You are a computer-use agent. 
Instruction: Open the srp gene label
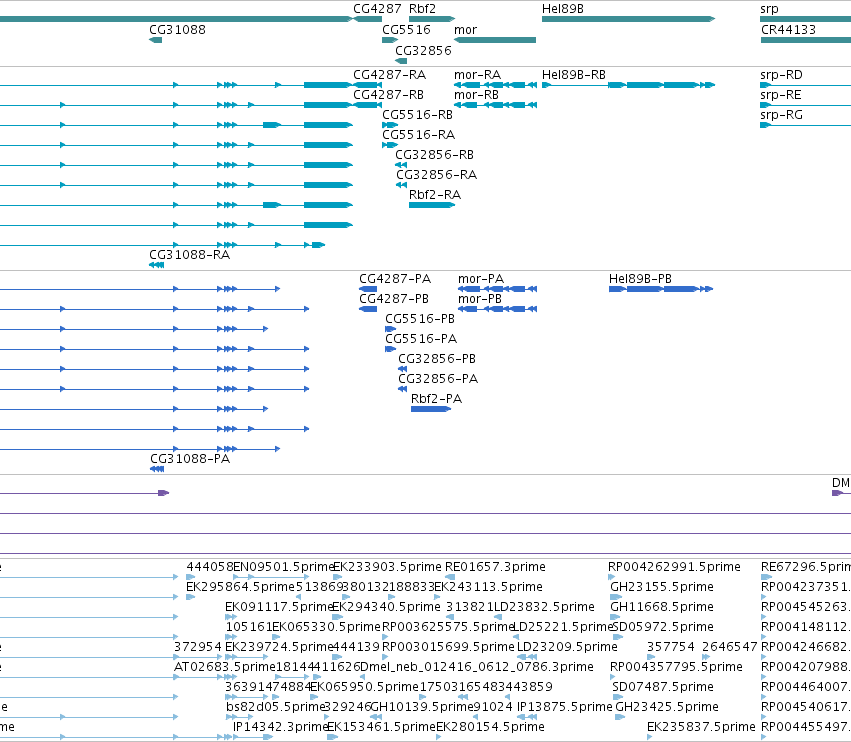(x=770, y=9)
